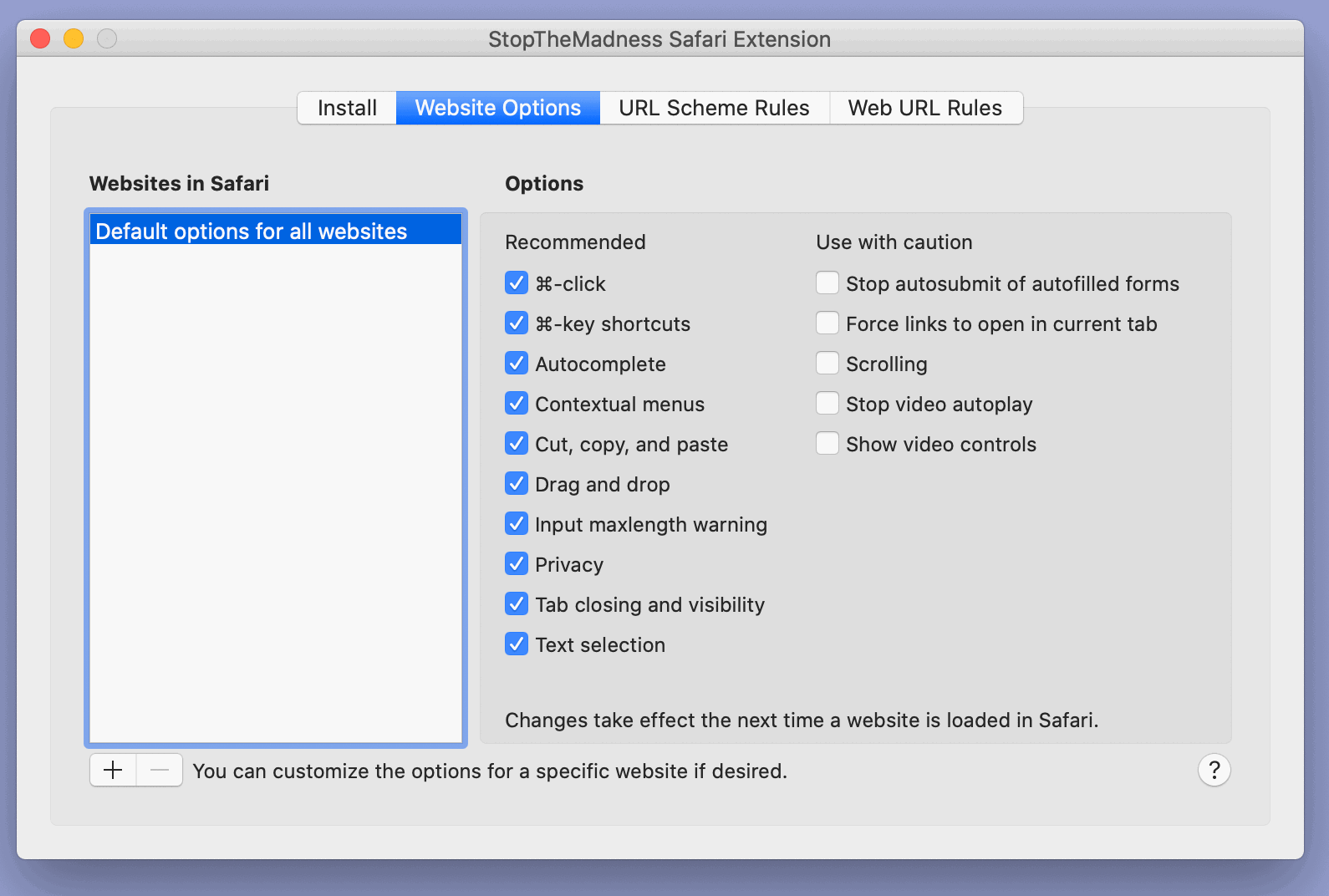Click the plus button to add a website
This screenshot has width=1329, height=896.
(x=113, y=770)
